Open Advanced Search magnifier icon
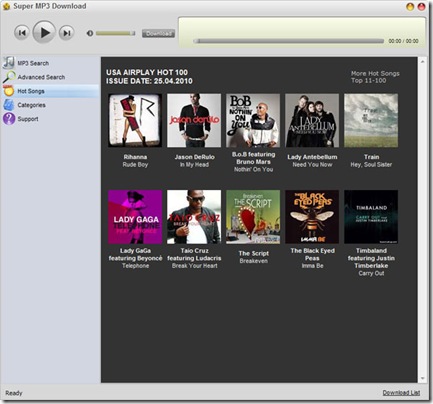This screenshot has height=404, width=433. click(x=9, y=77)
